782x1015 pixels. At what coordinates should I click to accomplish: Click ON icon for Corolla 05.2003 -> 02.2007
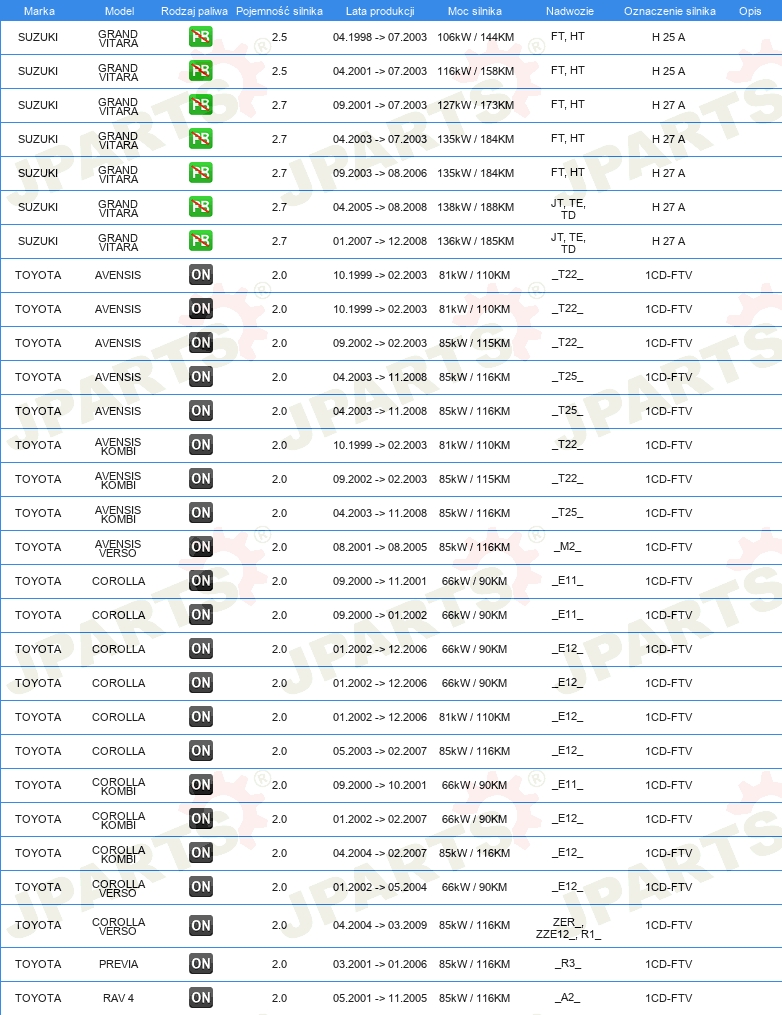[201, 751]
